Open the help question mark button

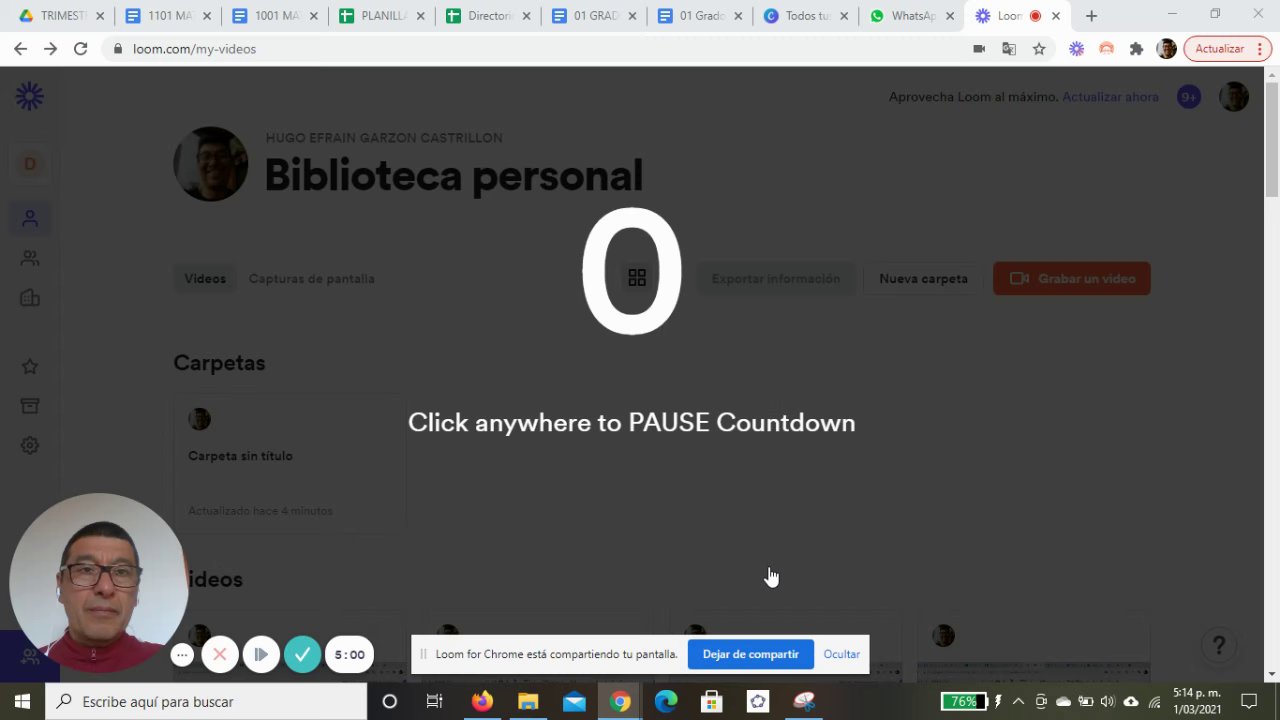[1218, 645]
